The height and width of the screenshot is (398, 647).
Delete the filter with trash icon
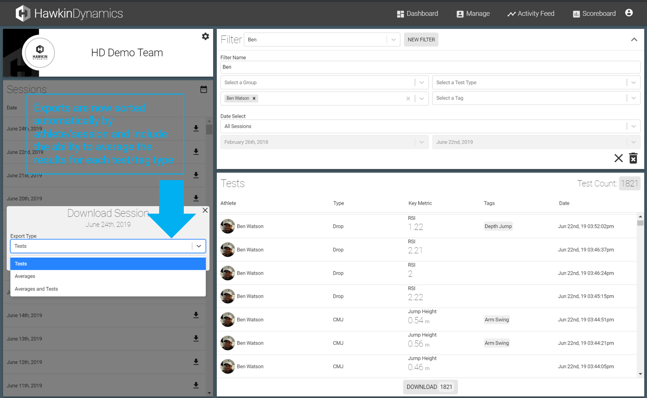(x=633, y=158)
